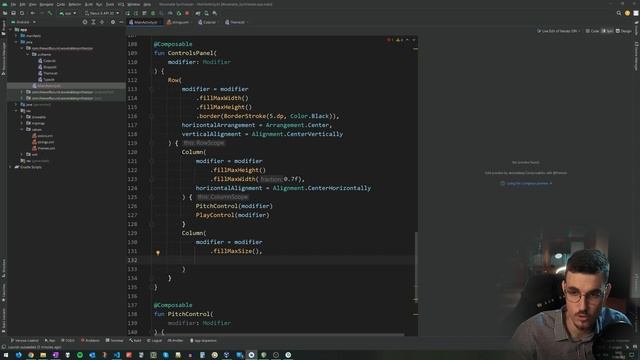
Task: Click the Apply Changes icon next to Stop
Action: pyautogui.click(x=179, y=13)
